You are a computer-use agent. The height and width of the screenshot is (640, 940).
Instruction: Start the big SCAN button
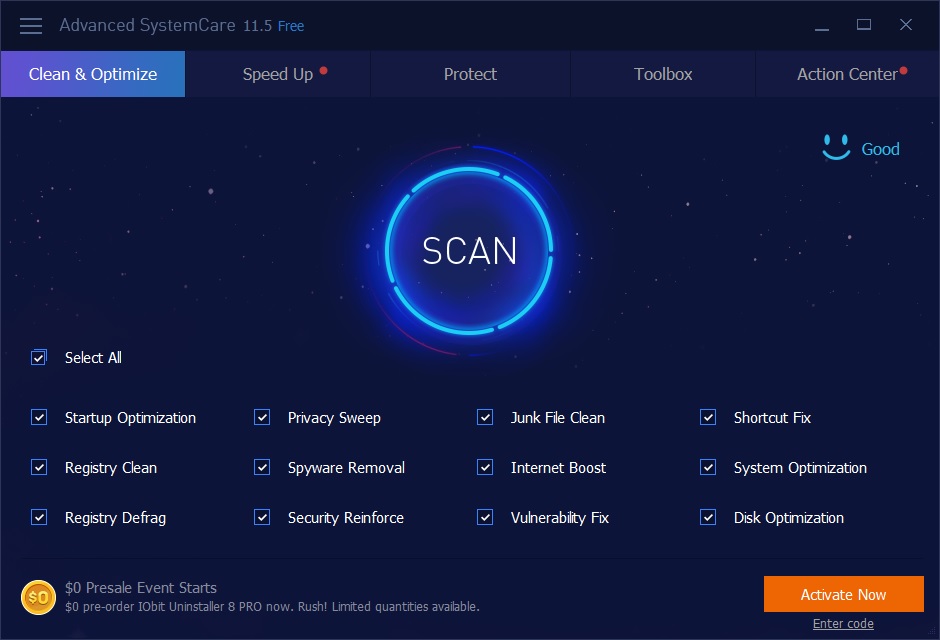coord(469,250)
